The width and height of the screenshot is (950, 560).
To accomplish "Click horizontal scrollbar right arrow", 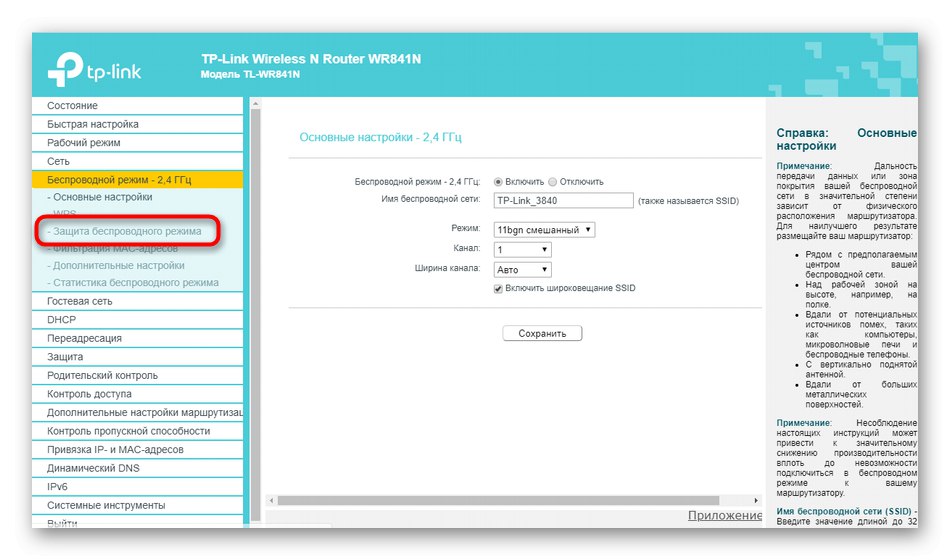I will tap(756, 501).
